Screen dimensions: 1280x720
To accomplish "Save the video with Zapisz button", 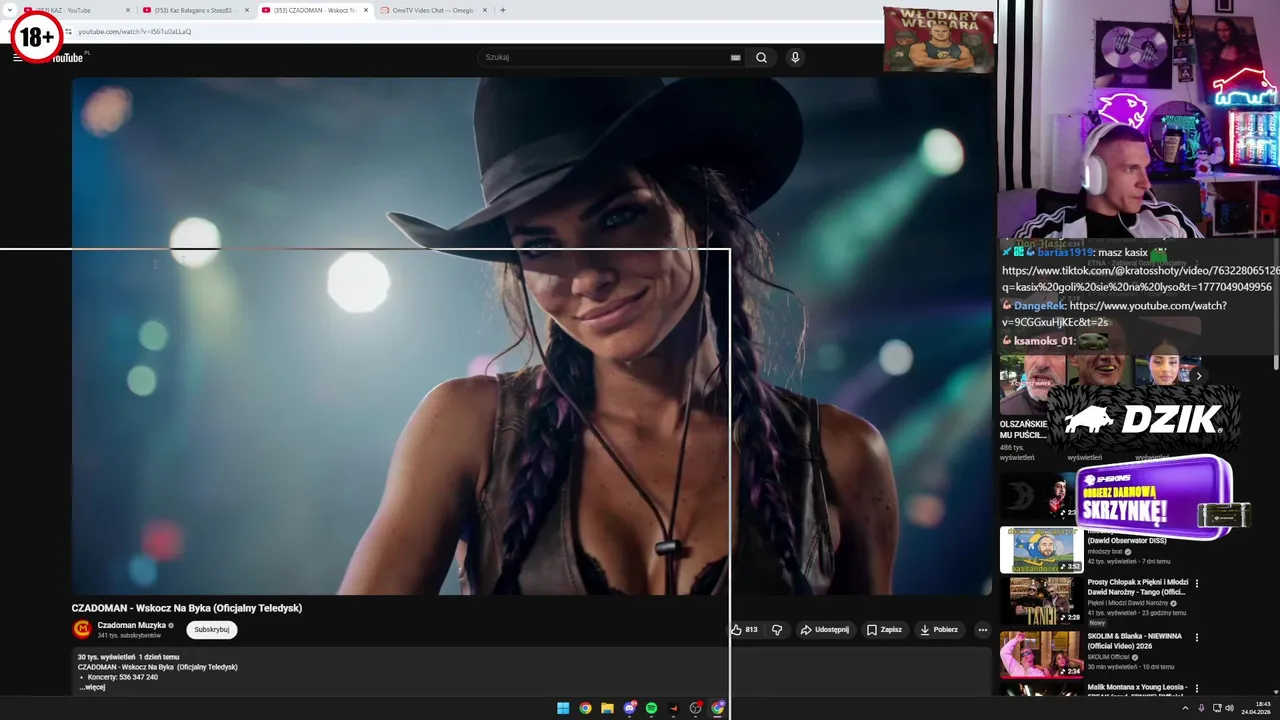I will point(884,630).
